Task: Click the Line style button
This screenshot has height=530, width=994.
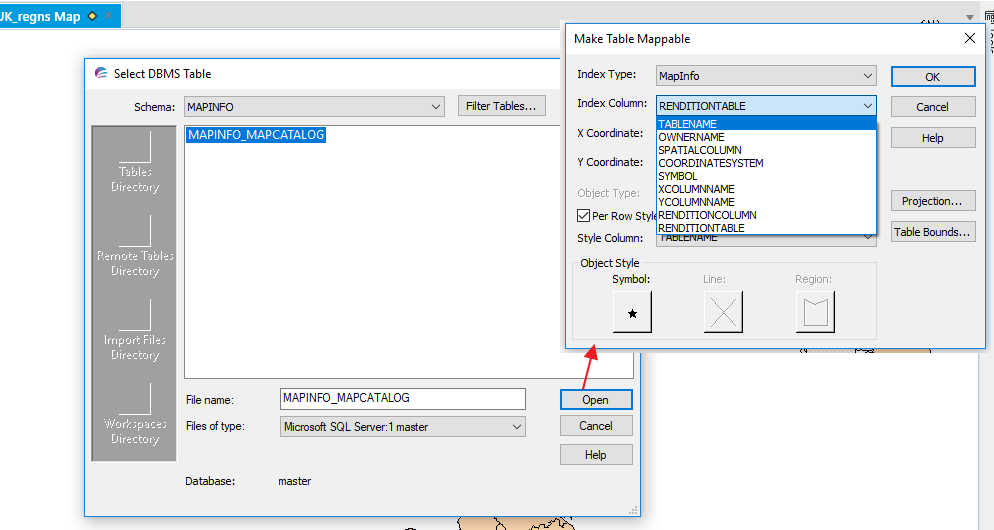Action: pyautogui.click(x=723, y=312)
